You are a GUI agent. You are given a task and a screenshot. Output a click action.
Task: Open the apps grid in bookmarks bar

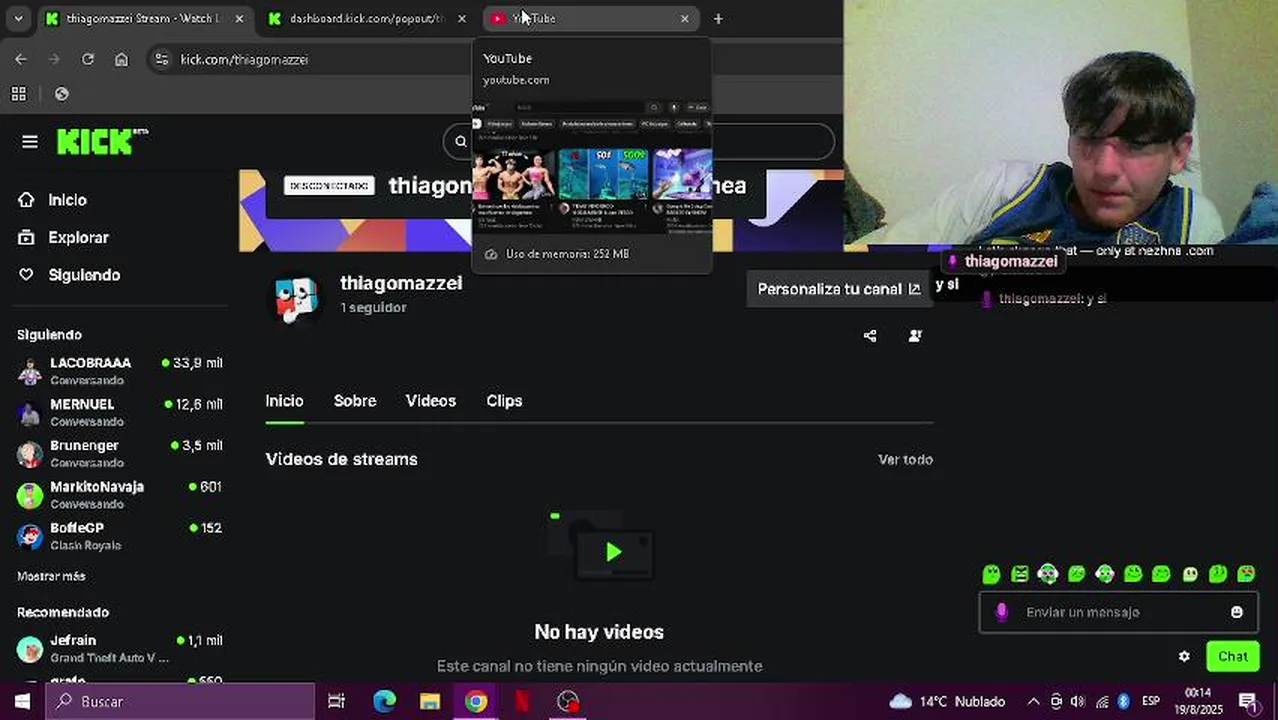click(18, 94)
